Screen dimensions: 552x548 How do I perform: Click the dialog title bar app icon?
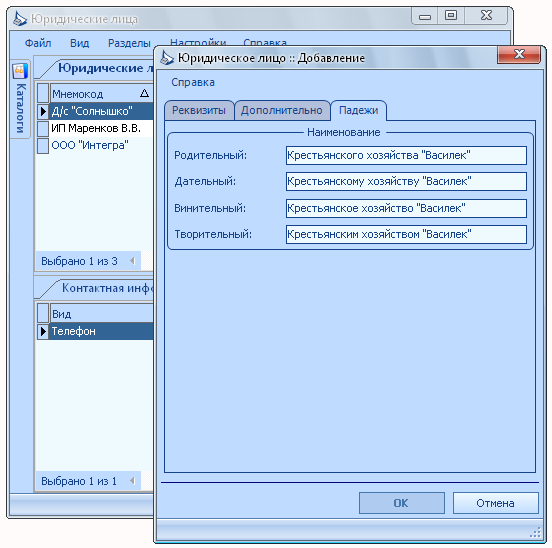pyautogui.click(x=167, y=58)
